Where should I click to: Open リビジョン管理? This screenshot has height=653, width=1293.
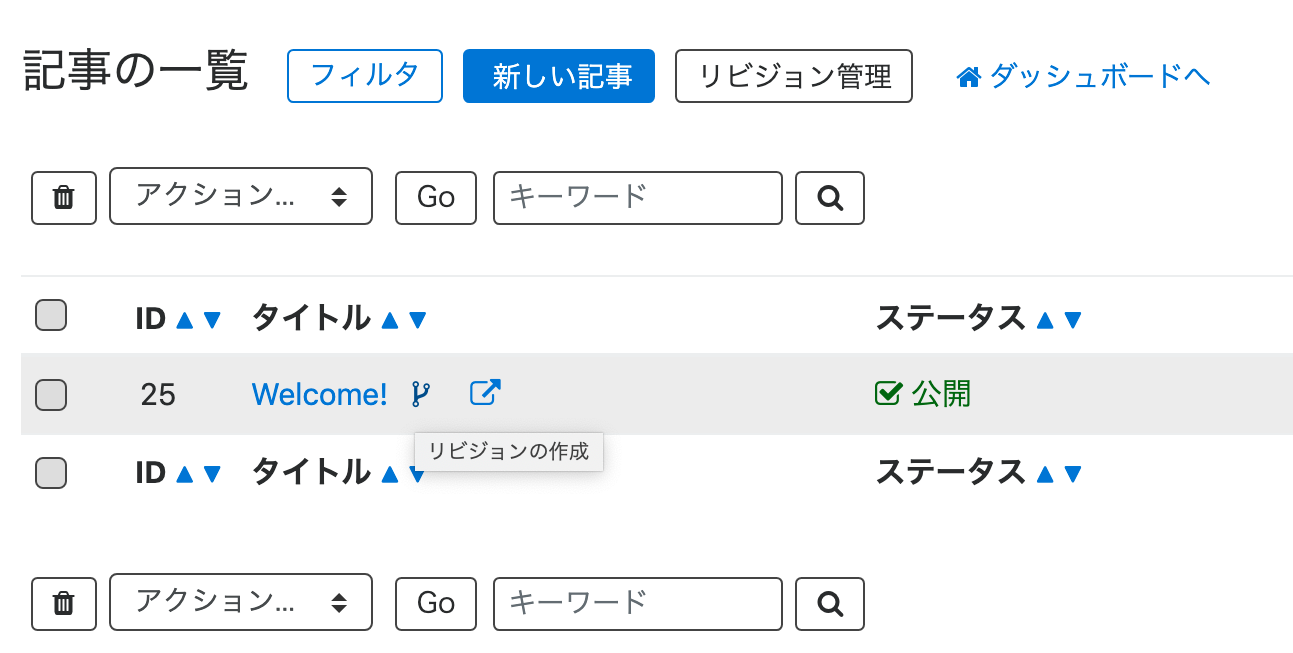[794, 76]
